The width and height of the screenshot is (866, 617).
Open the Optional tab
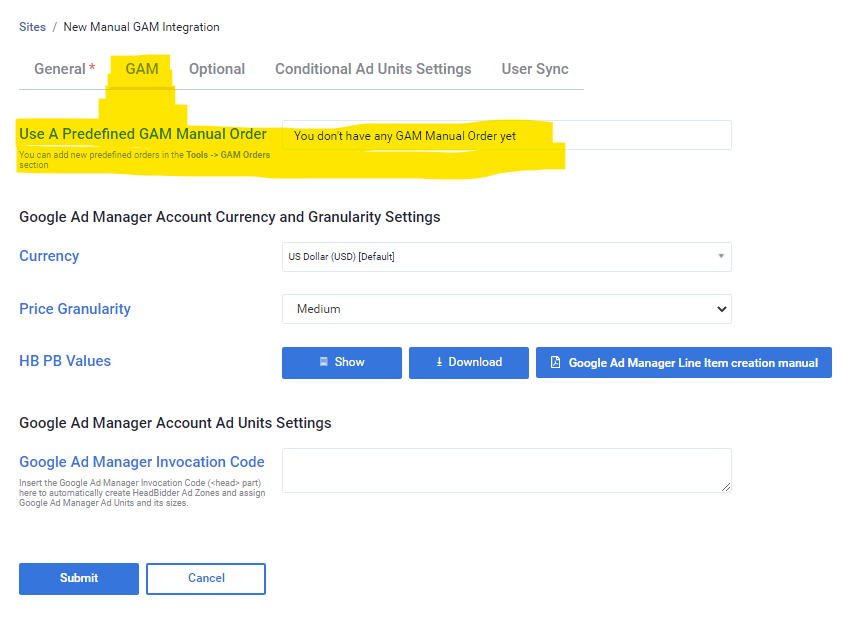point(217,69)
